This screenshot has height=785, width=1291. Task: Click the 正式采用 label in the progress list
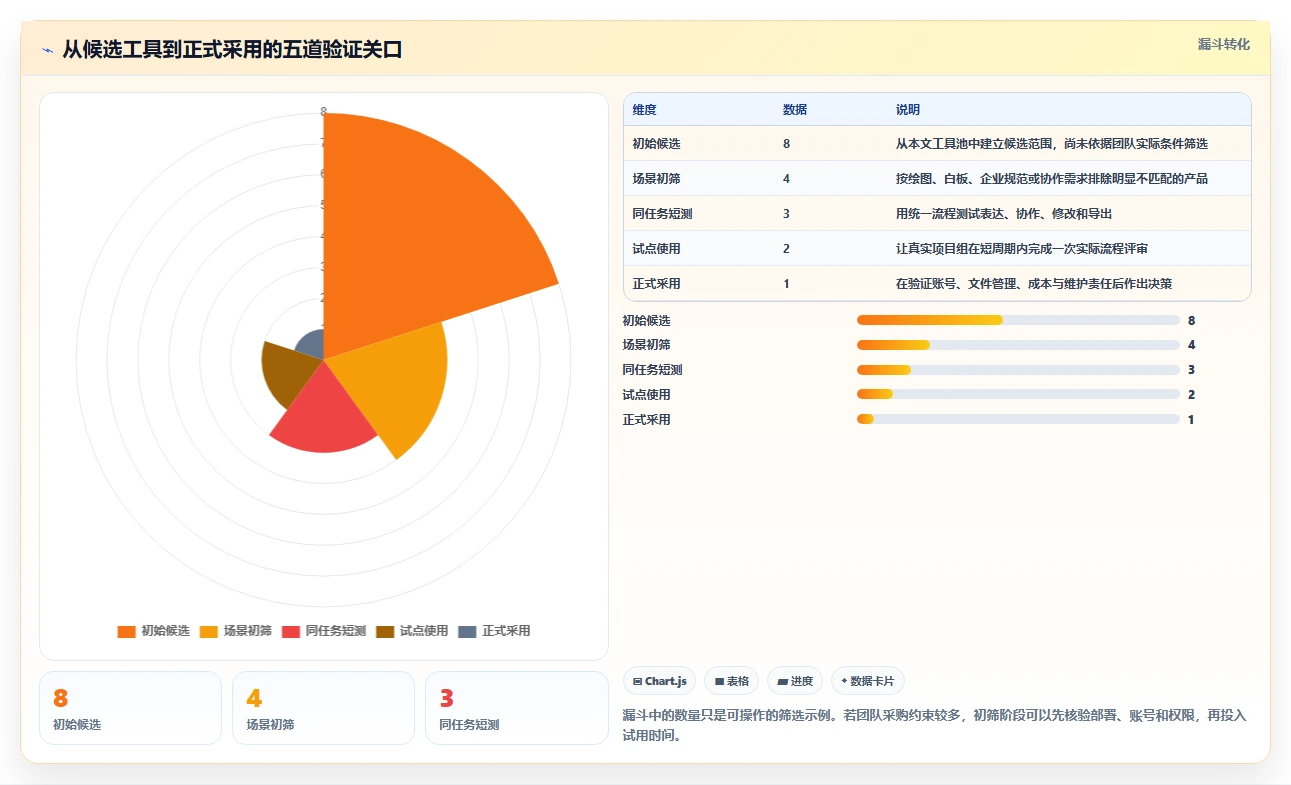(x=646, y=420)
